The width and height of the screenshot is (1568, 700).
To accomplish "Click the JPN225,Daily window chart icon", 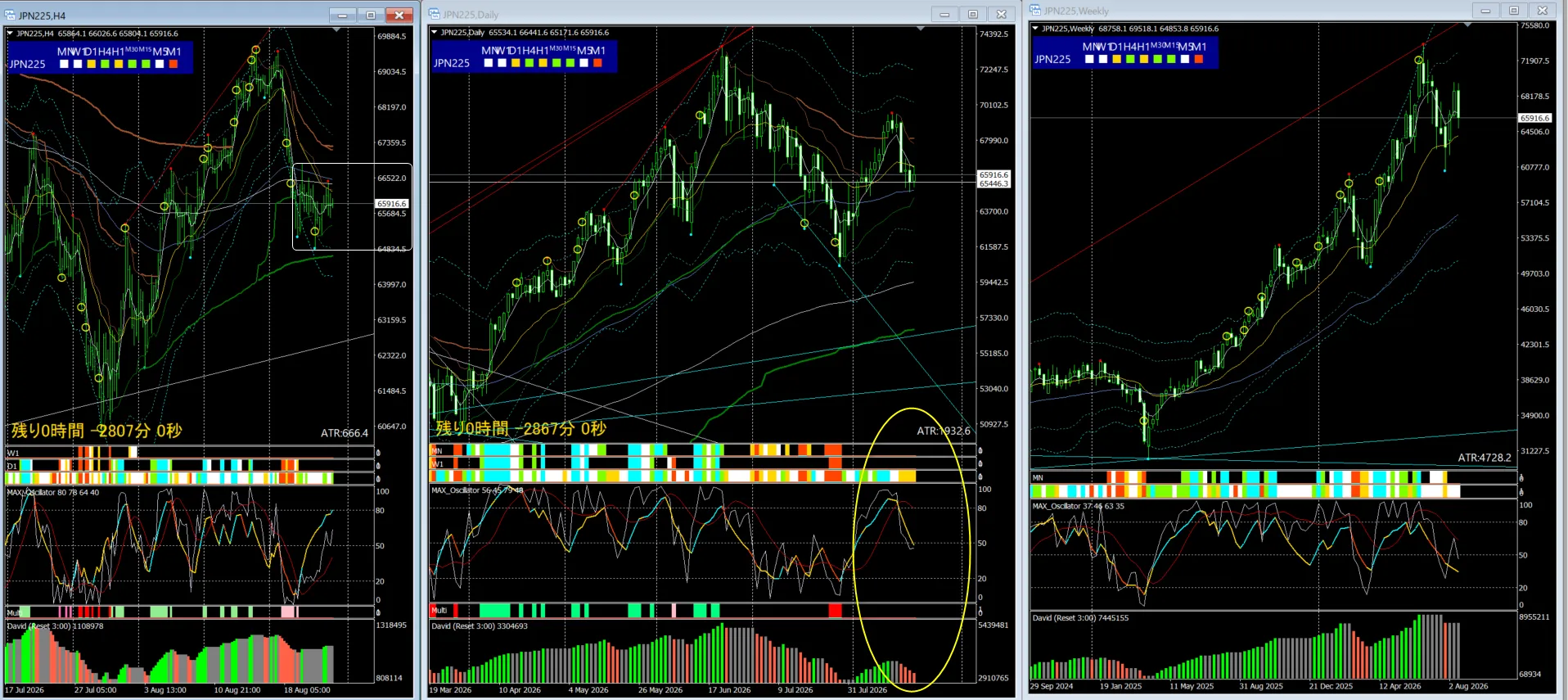I will [x=435, y=14].
